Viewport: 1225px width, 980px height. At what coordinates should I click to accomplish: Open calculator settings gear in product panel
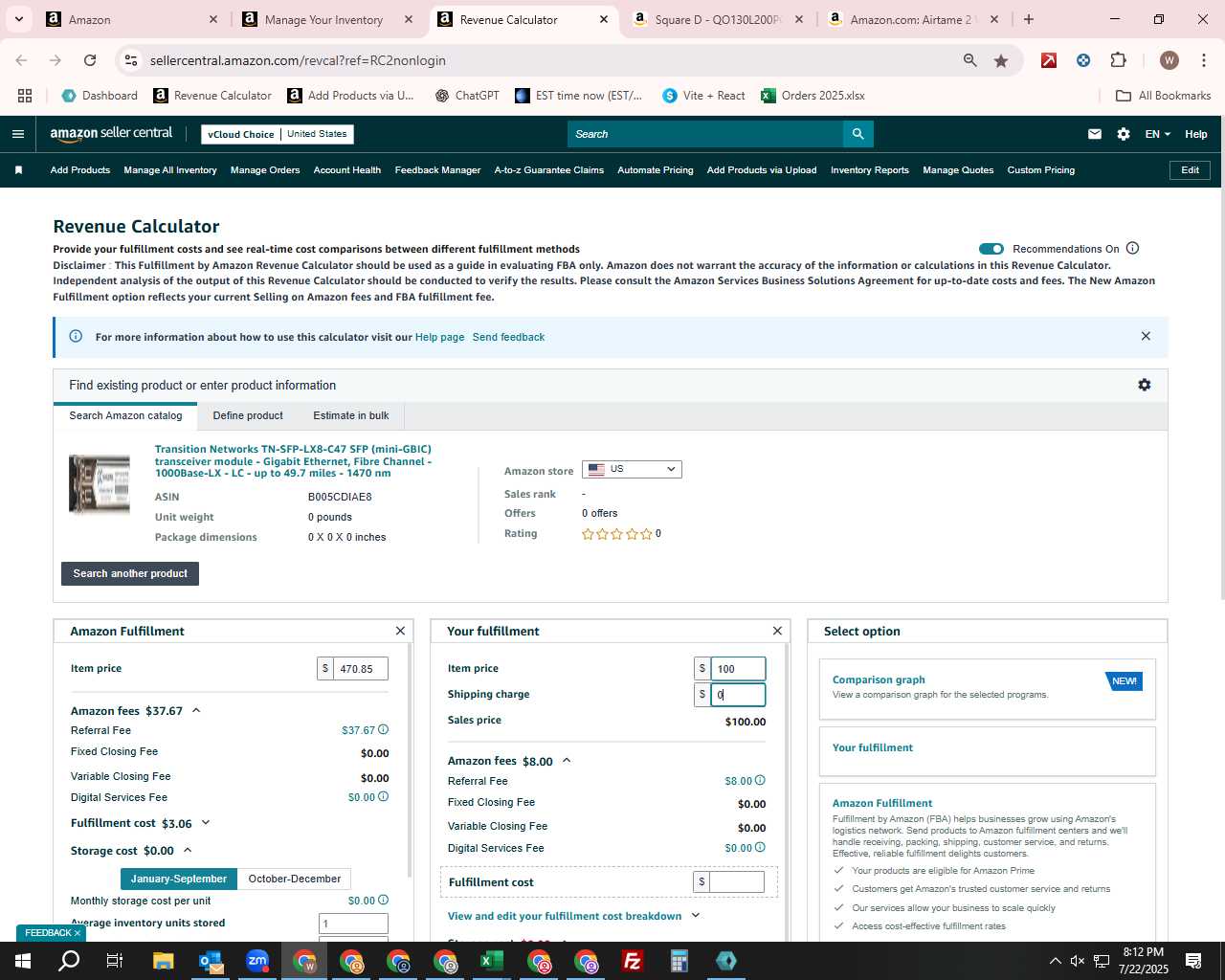pyautogui.click(x=1144, y=385)
